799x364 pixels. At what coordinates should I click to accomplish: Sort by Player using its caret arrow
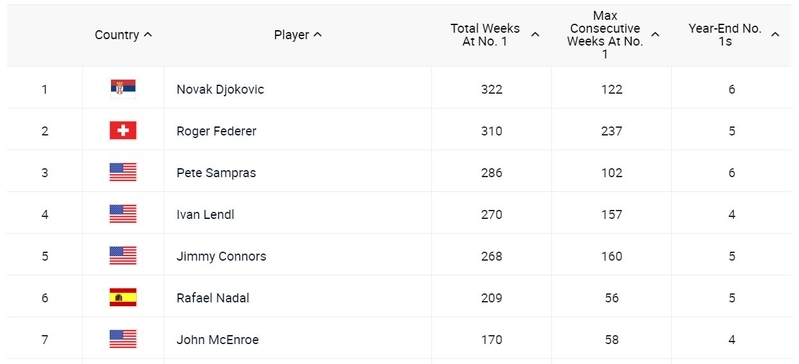tap(317, 35)
